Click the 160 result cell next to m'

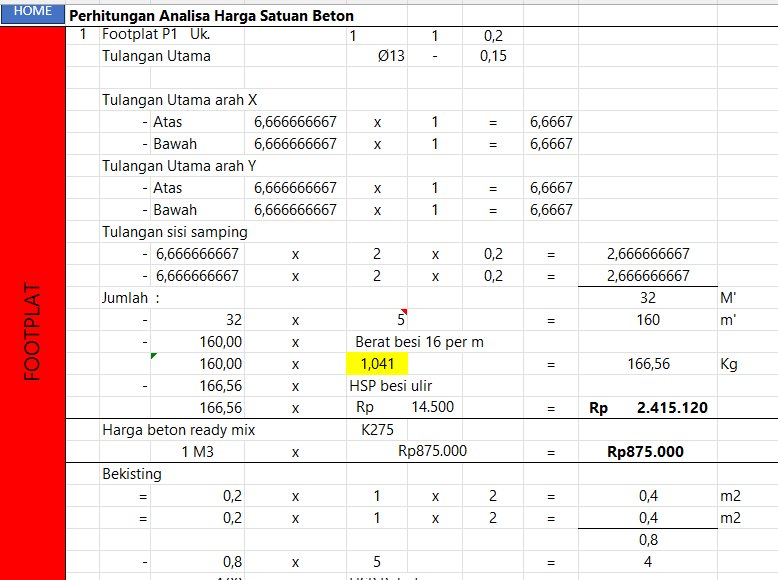click(648, 320)
